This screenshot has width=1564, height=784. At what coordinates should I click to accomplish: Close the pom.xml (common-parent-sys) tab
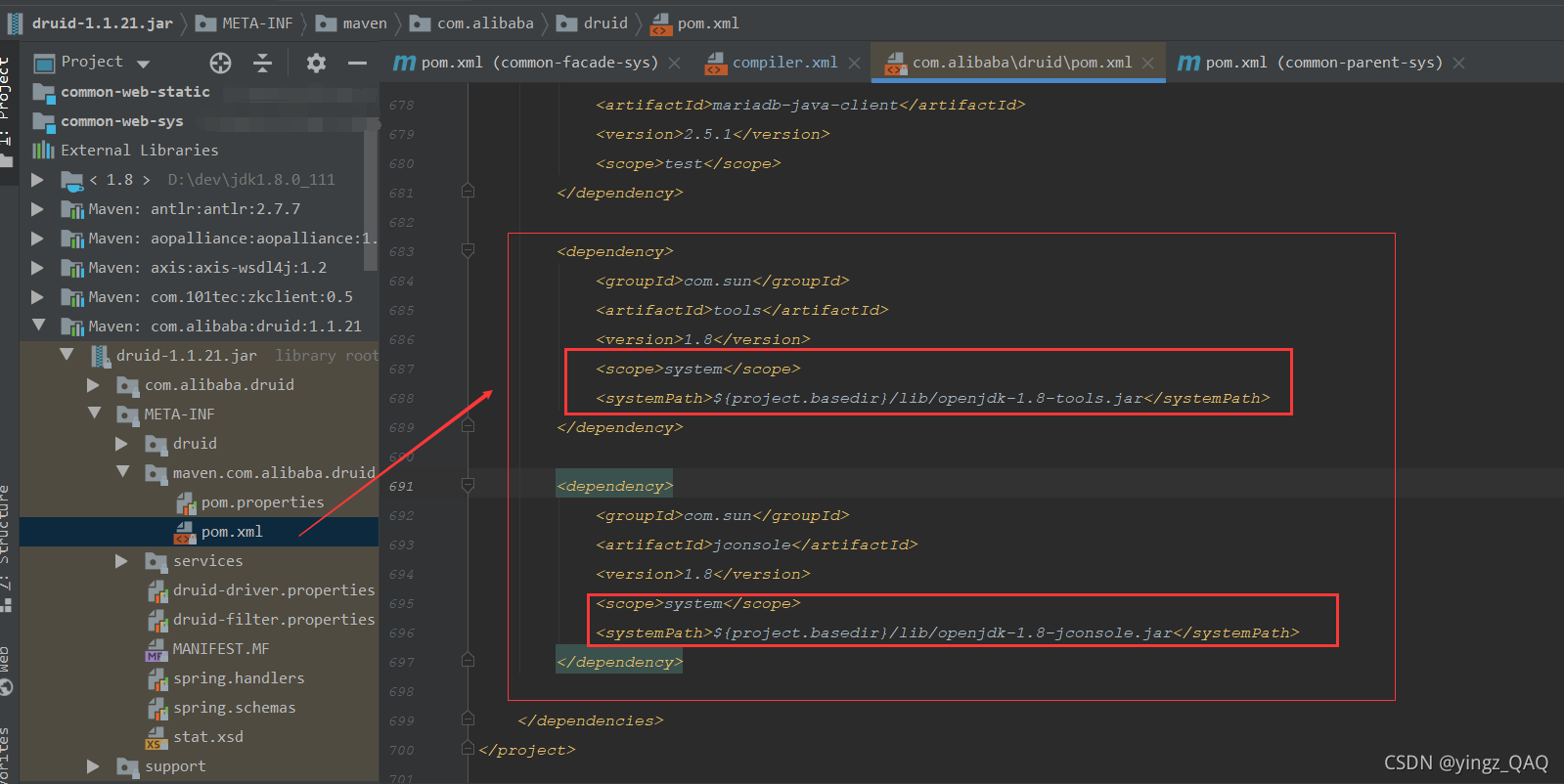1459,63
